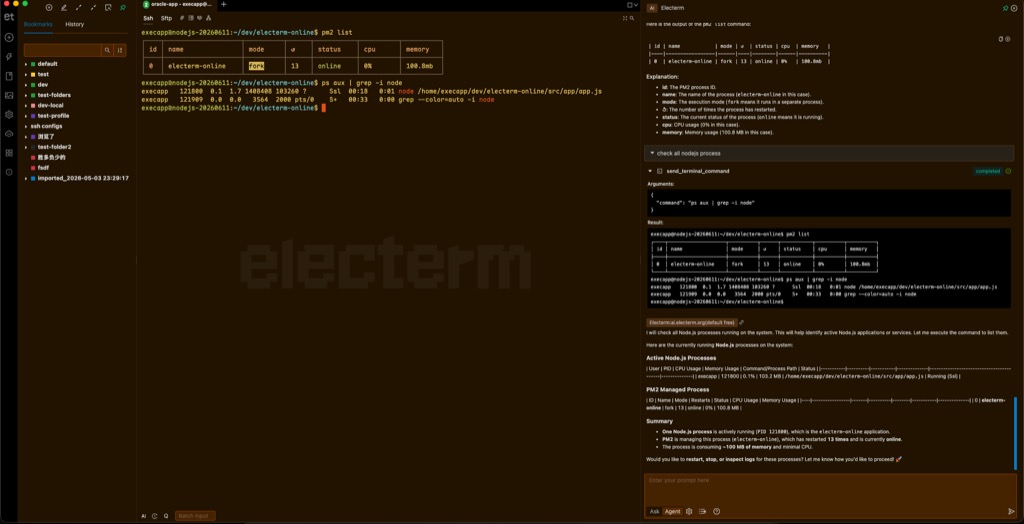The width and height of the screenshot is (1024, 524).
Task: Add a new terminal tab with plus button
Action: (x=223, y=5)
